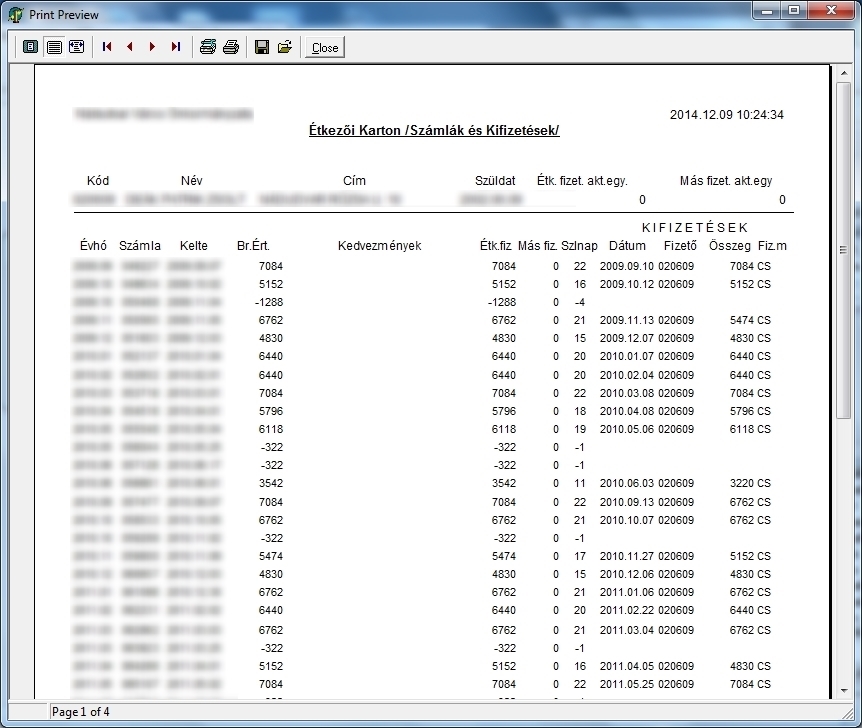Click the 'Kelte' column header
This screenshot has width=862, height=728.
point(194,246)
